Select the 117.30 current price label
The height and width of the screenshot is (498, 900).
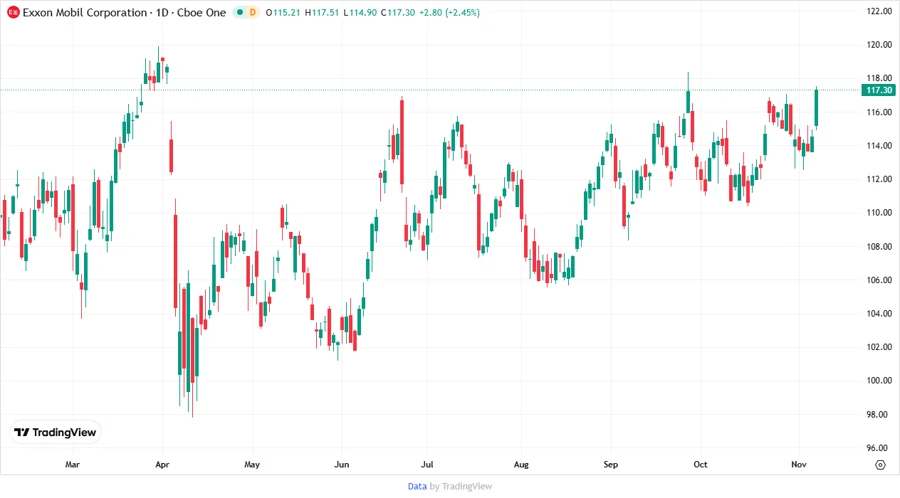point(879,90)
